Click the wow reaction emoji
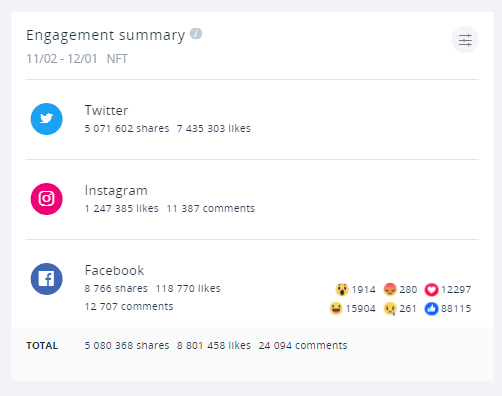This screenshot has width=502, height=396. coord(342,289)
